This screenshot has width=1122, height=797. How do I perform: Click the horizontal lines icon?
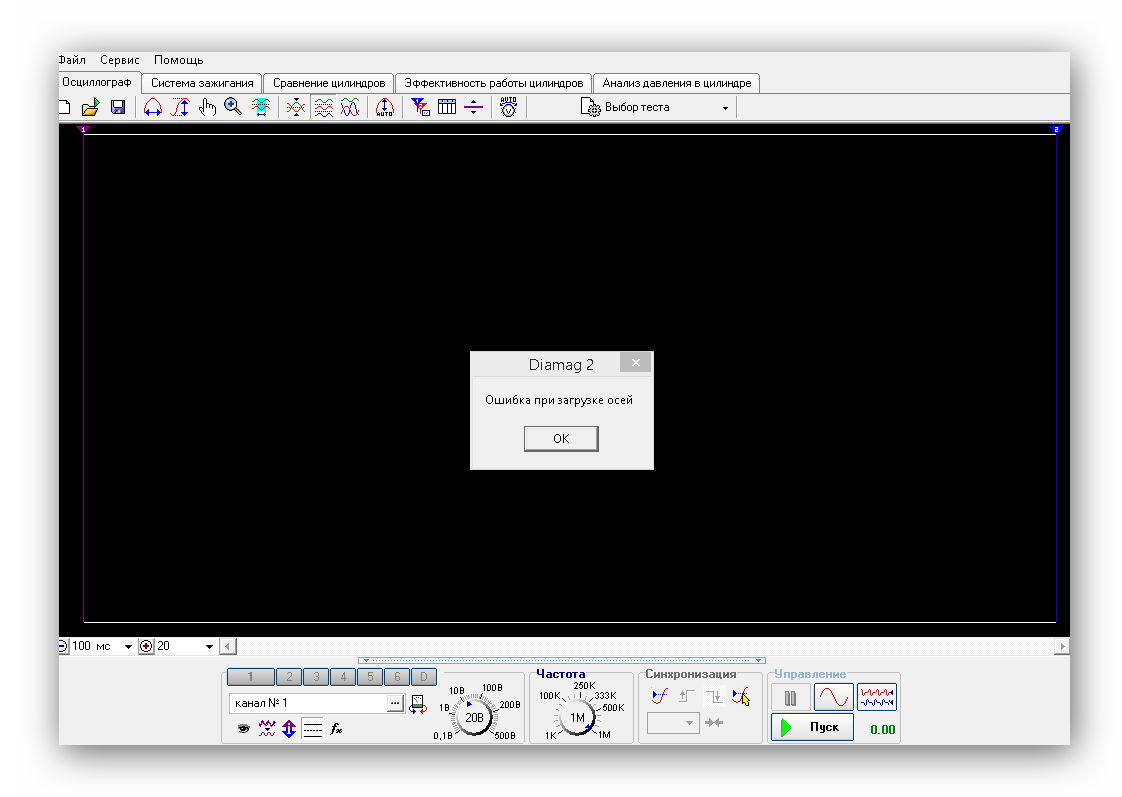[x=312, y=729]
